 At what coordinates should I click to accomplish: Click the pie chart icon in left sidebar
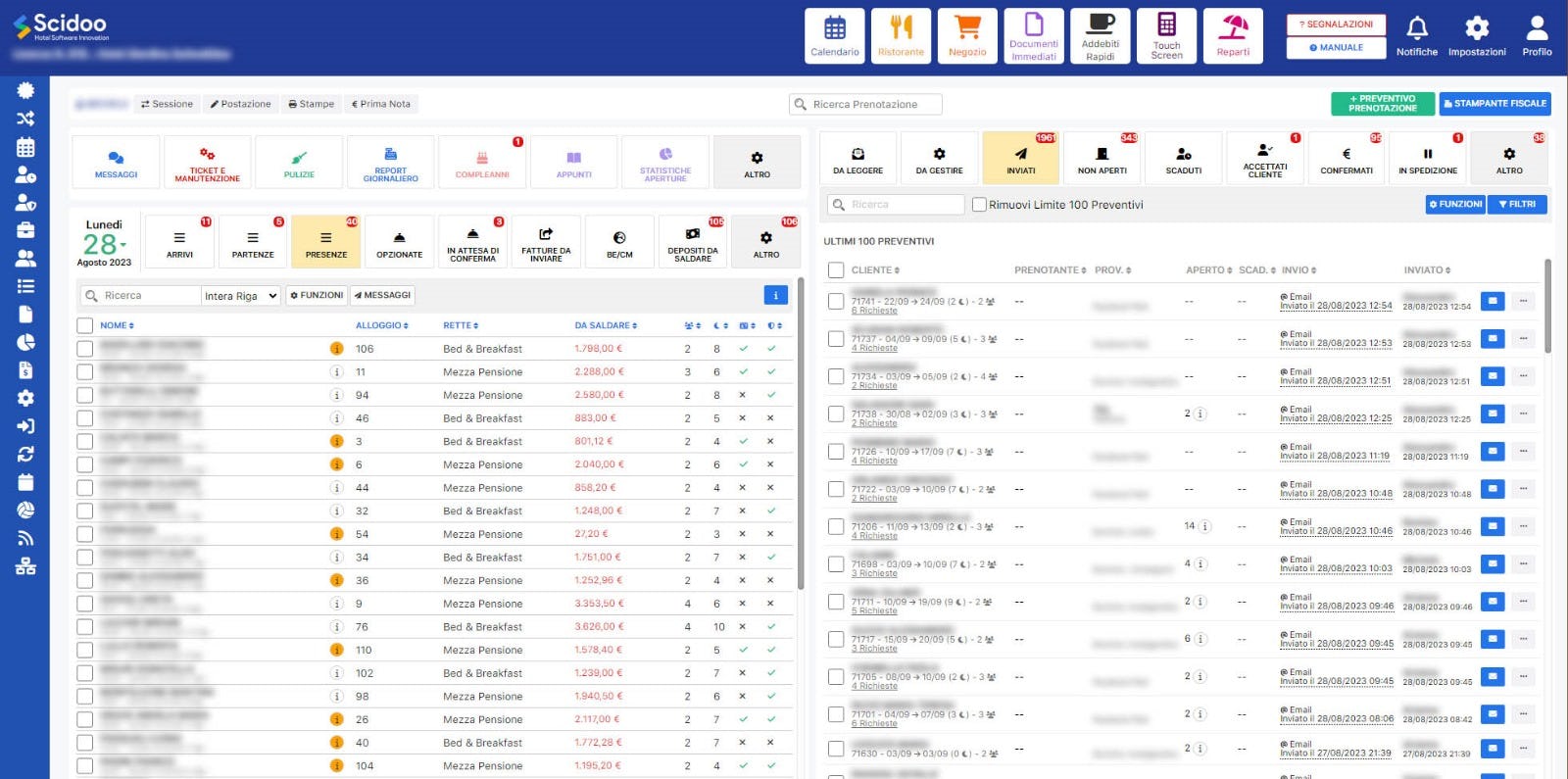(25, 342)
